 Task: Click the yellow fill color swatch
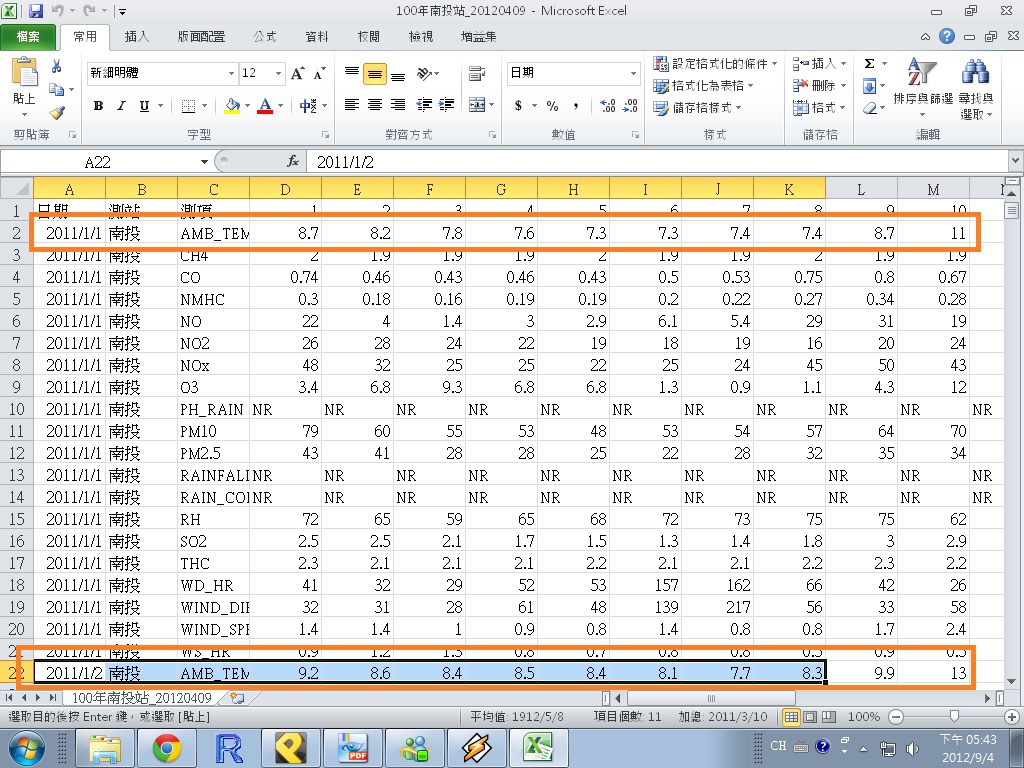pos(232,106)
